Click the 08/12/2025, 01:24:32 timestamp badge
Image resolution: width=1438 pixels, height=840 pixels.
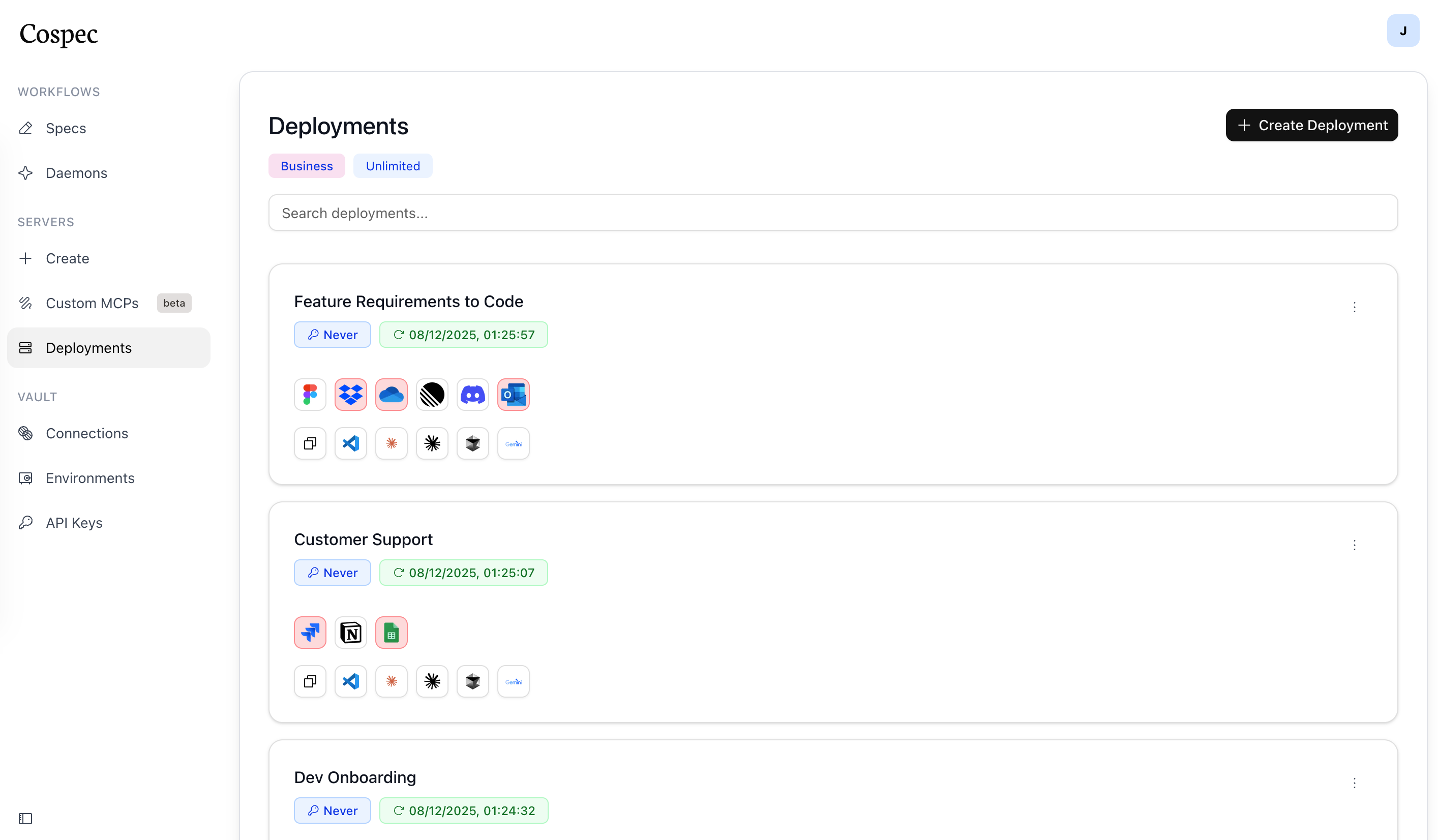coord(464,811)
